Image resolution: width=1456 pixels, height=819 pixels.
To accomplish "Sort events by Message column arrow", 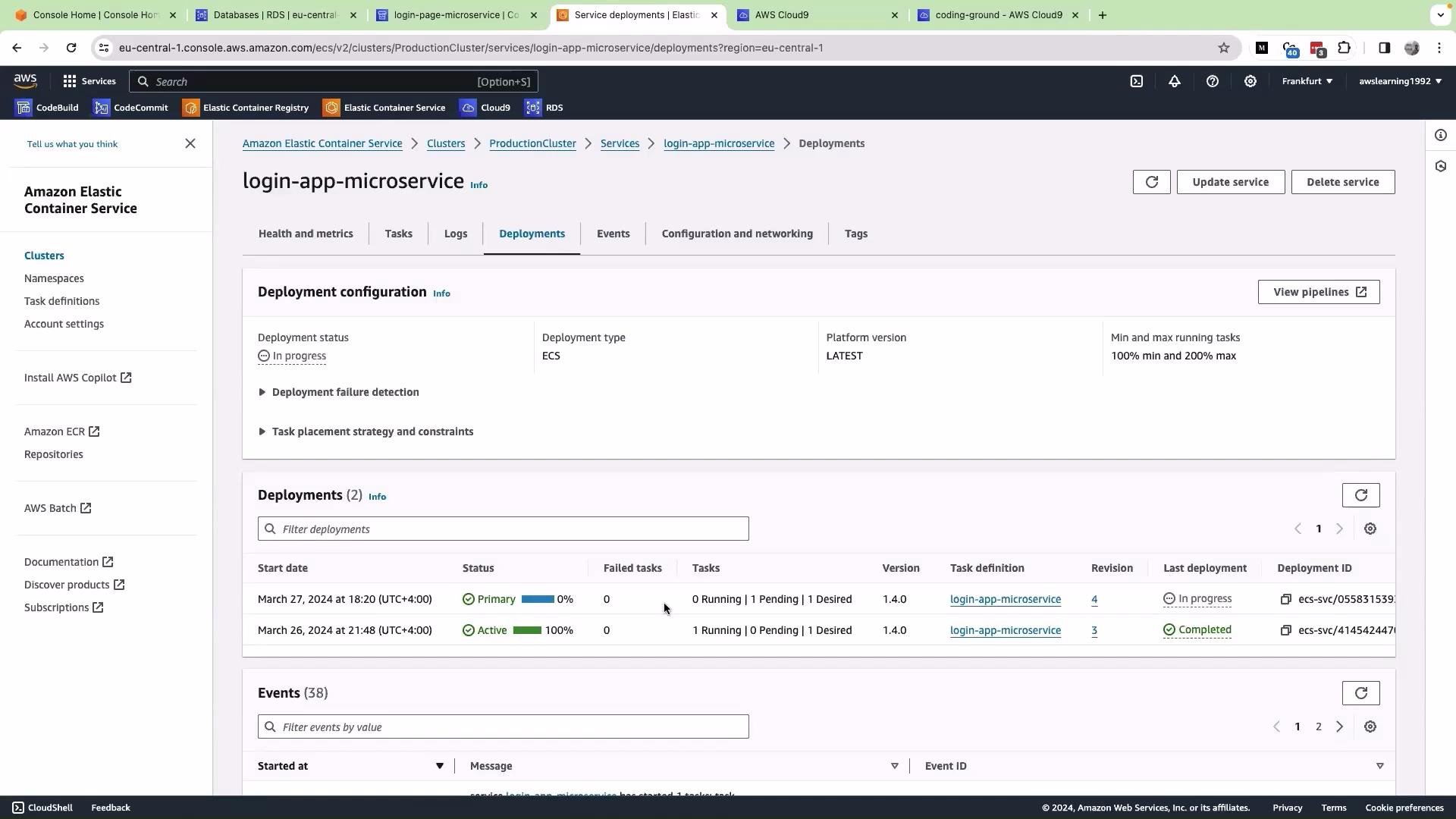I will coord(894,767).
